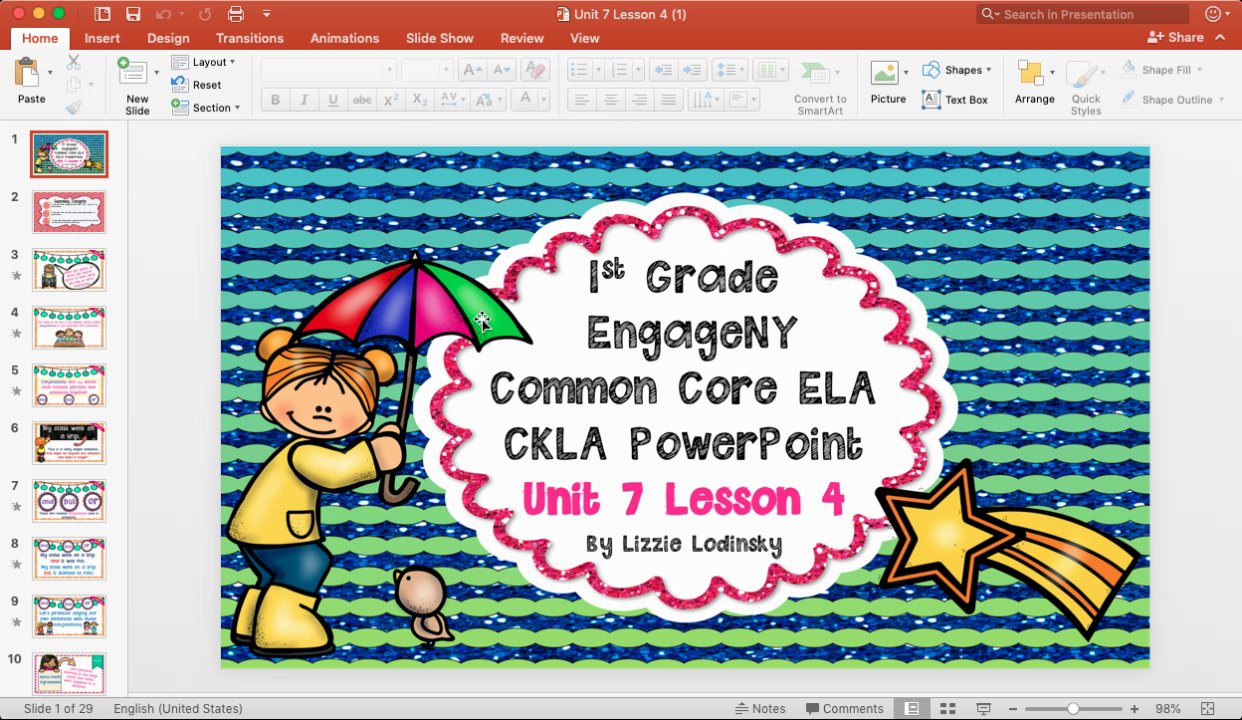Switch to the Review tab
Viewport: 1242px width, 720px height.
point(522,38)
